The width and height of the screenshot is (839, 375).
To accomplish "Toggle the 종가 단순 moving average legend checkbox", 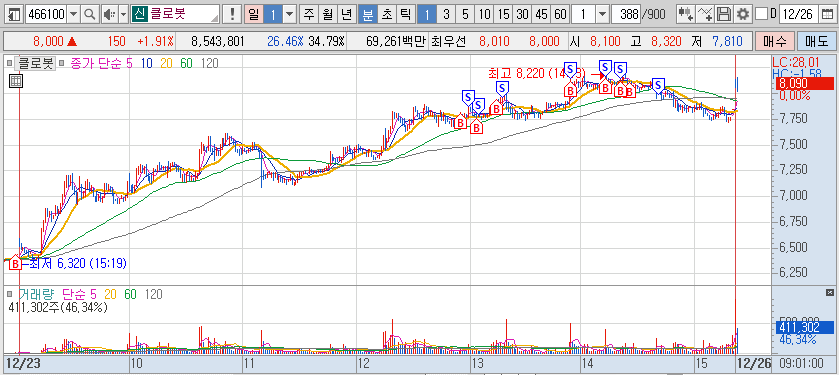I will [62, 63].
